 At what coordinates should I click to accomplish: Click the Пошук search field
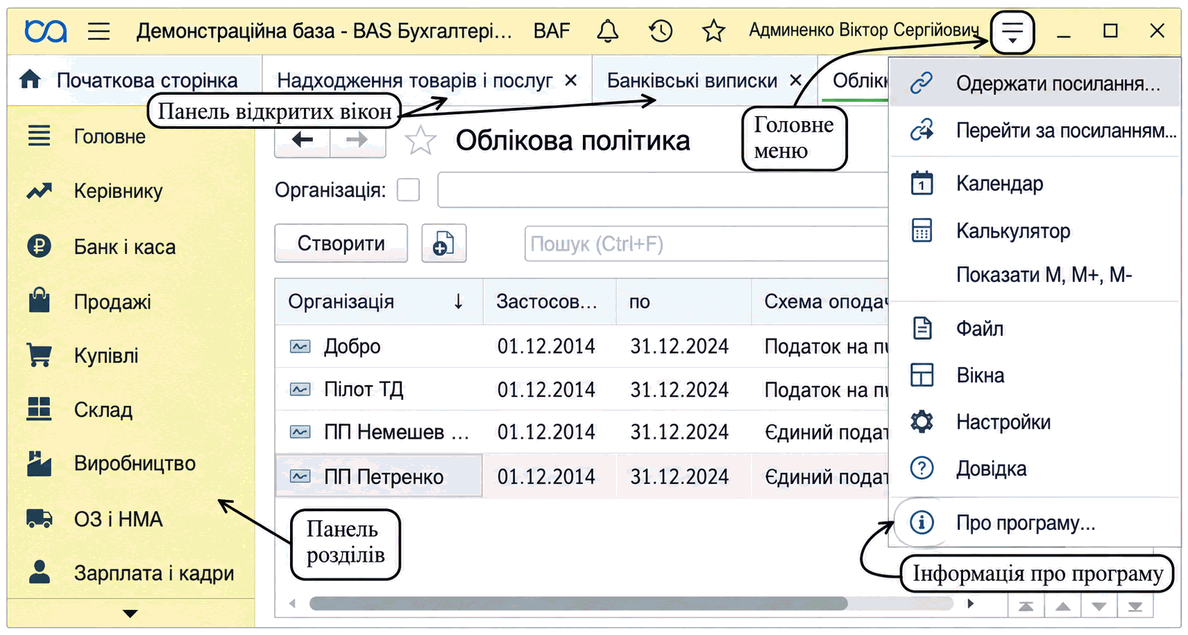point(706,244)
